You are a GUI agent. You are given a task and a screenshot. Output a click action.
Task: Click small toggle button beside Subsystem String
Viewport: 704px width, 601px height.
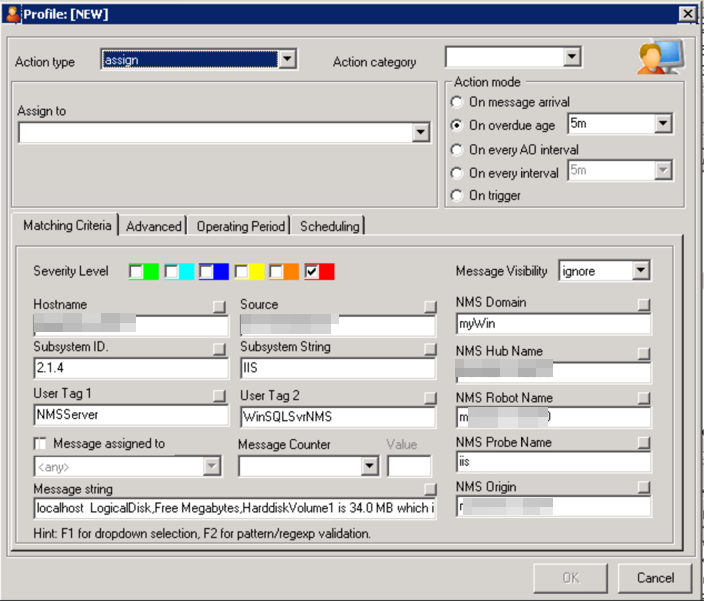coord(430,349)
